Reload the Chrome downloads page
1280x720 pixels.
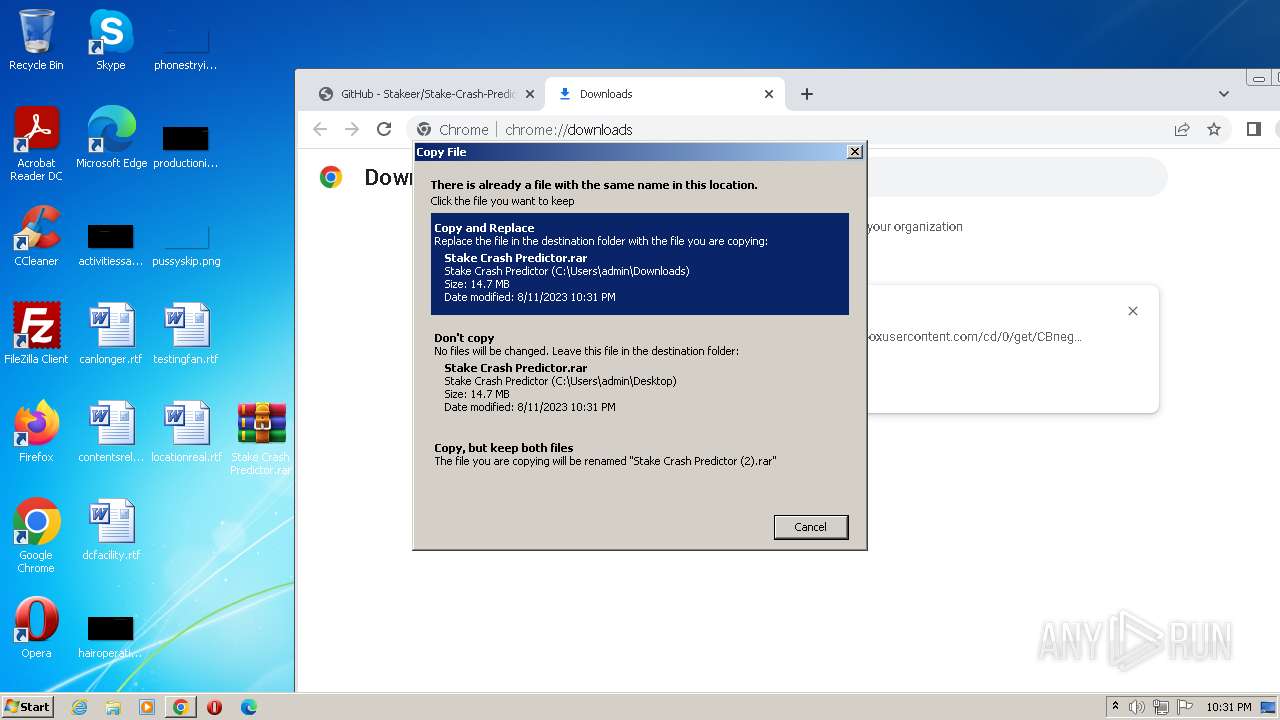point(384,129)
